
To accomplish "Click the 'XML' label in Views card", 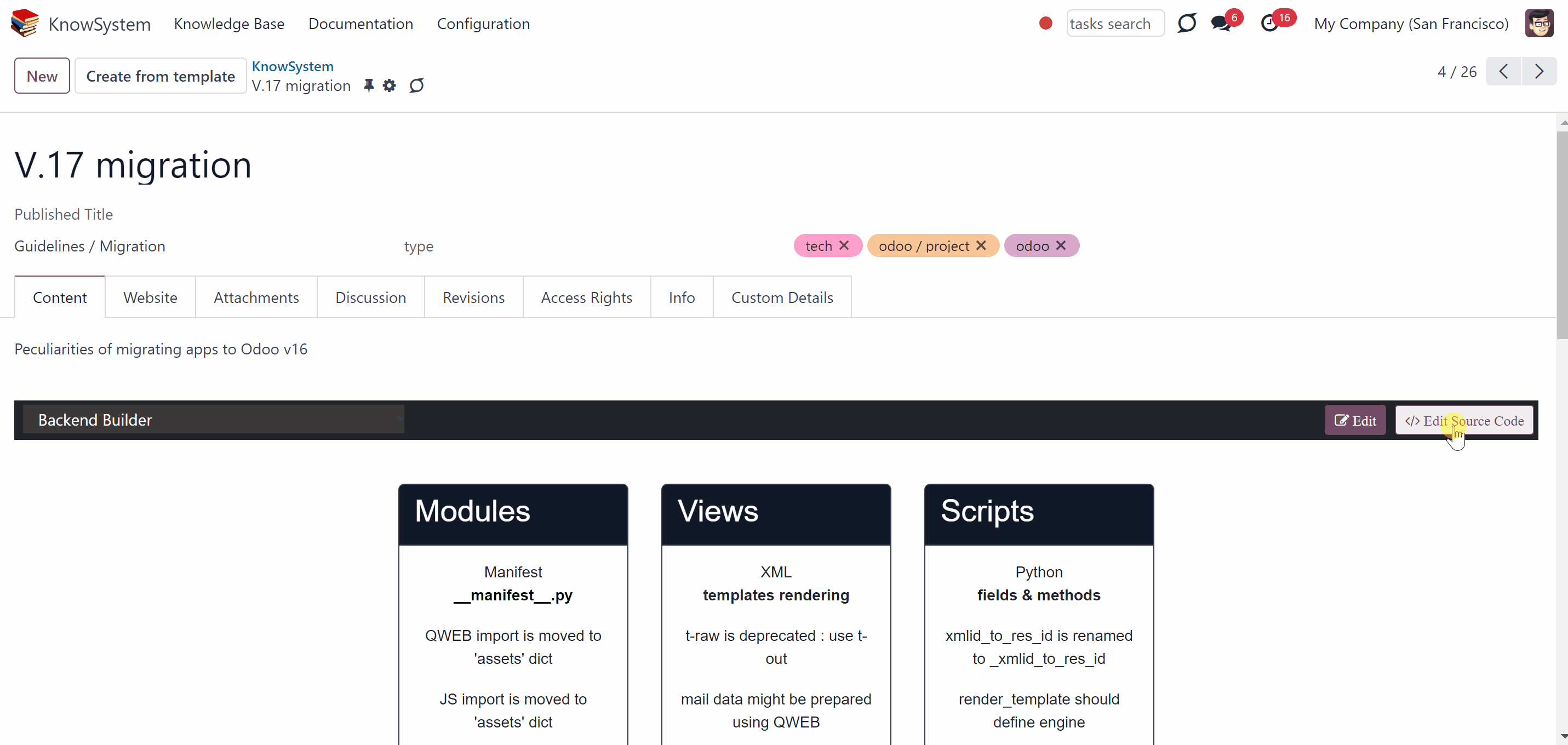I will click(x=776, y=571).
